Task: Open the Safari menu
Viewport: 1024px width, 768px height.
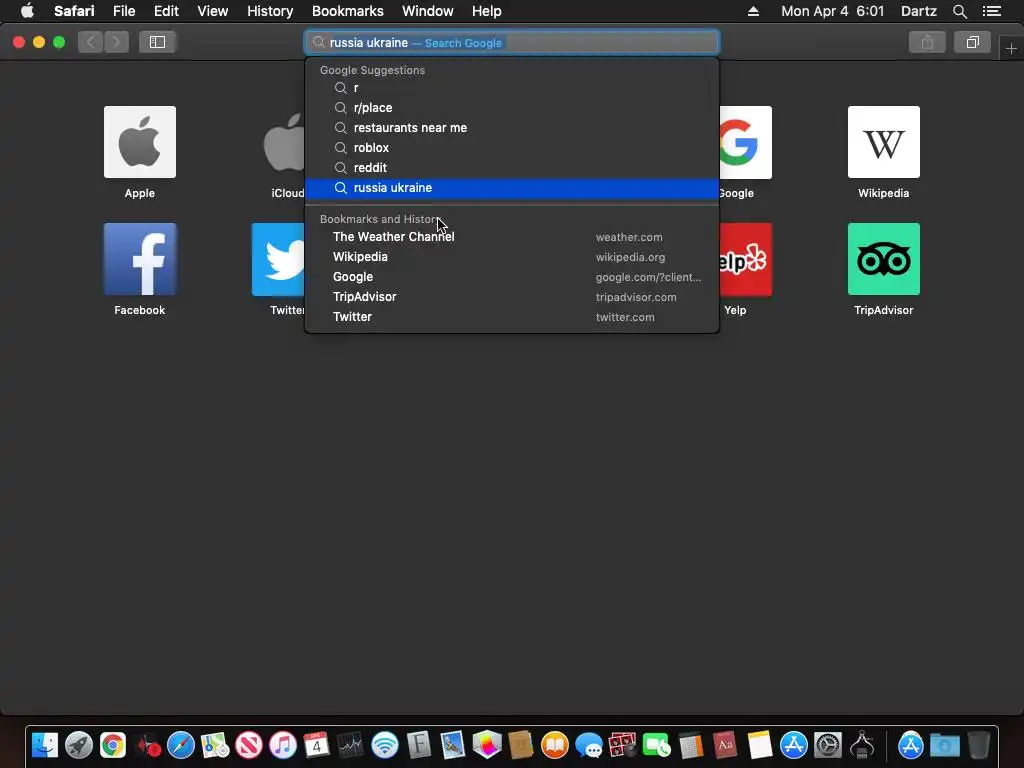Action: coord(74,11)
